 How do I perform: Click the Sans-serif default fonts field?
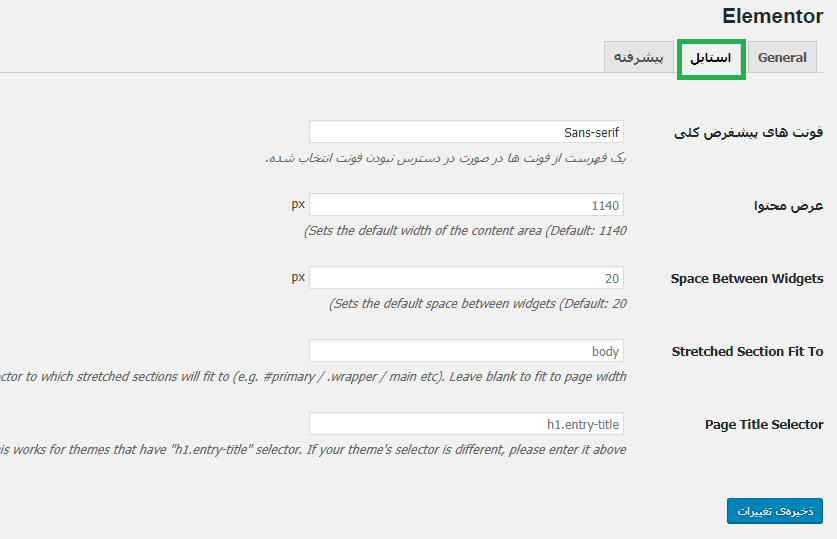[x=466, y=132]
